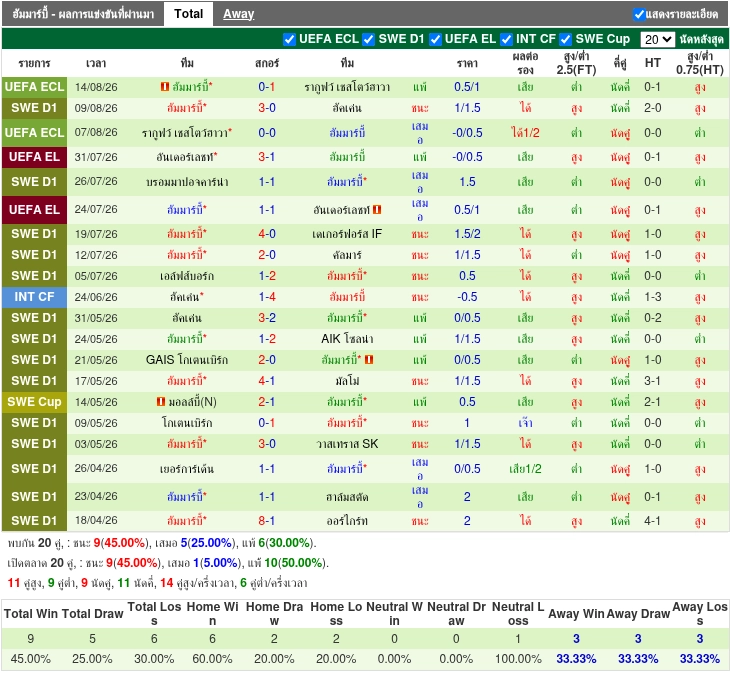730x677 pixels.
Task: Uncheck the UEFA EL filter
Action: point(435,40)
